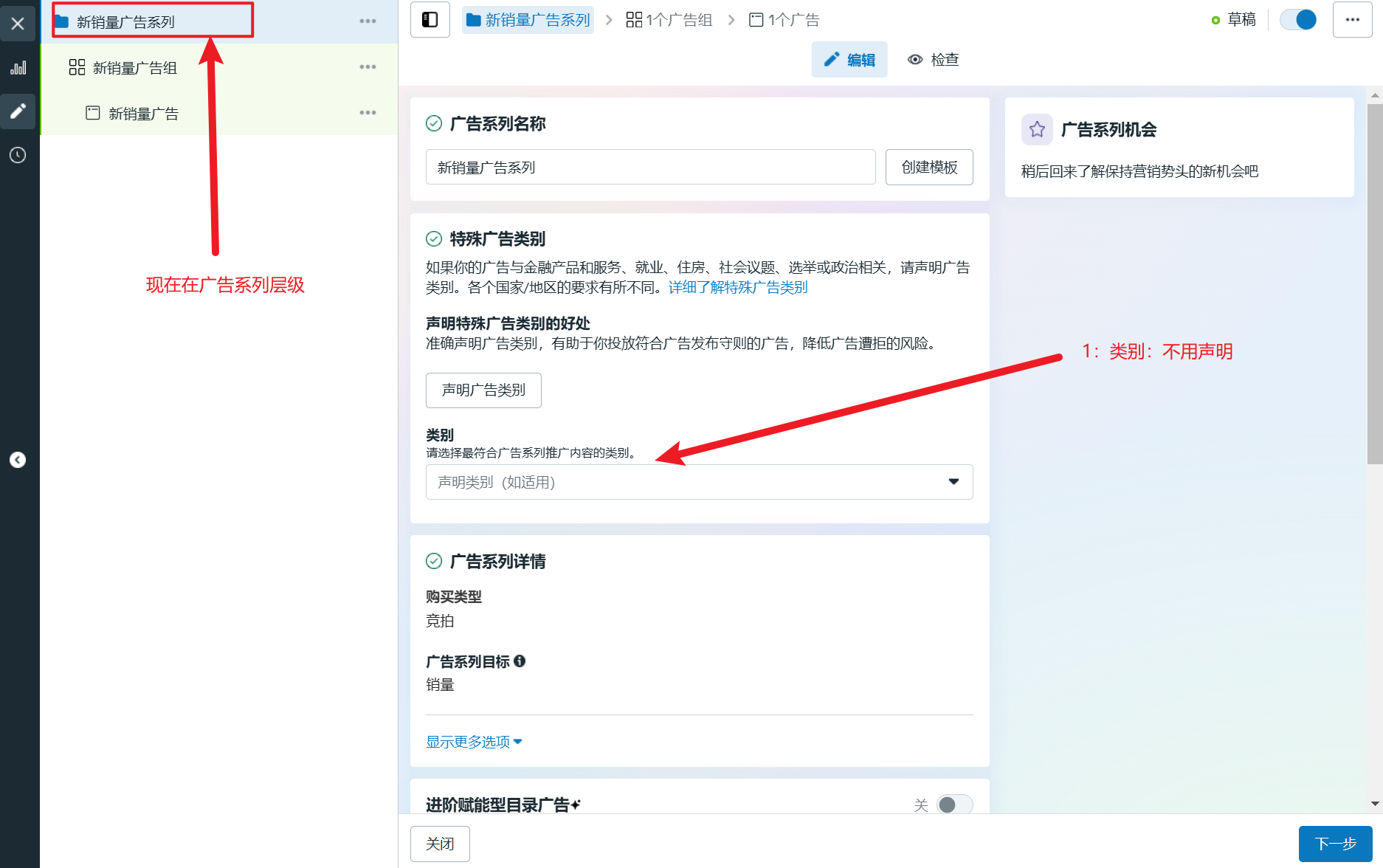This screenshot has width=1383, height=868.
Task: Click the bar chart icon in left sidebar
Action: click(18, 68)
